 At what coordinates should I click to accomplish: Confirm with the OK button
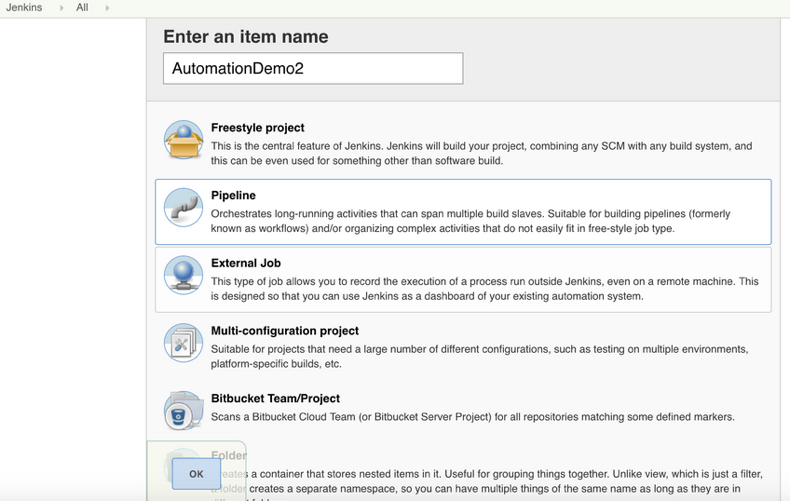pyautogui.click(x=196, y=474)
